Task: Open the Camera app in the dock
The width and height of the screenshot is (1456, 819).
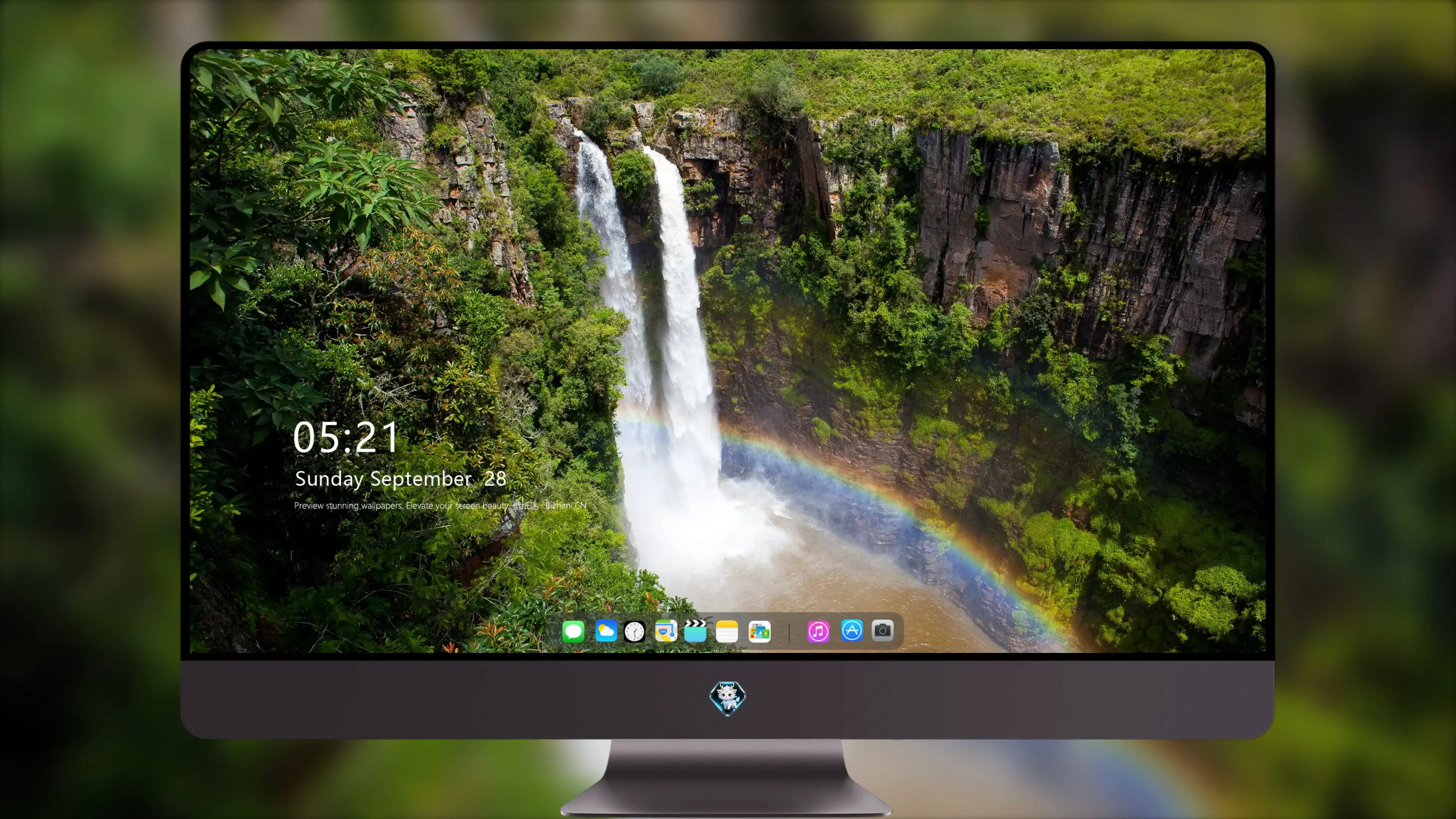Action: [x=882, y=630]
